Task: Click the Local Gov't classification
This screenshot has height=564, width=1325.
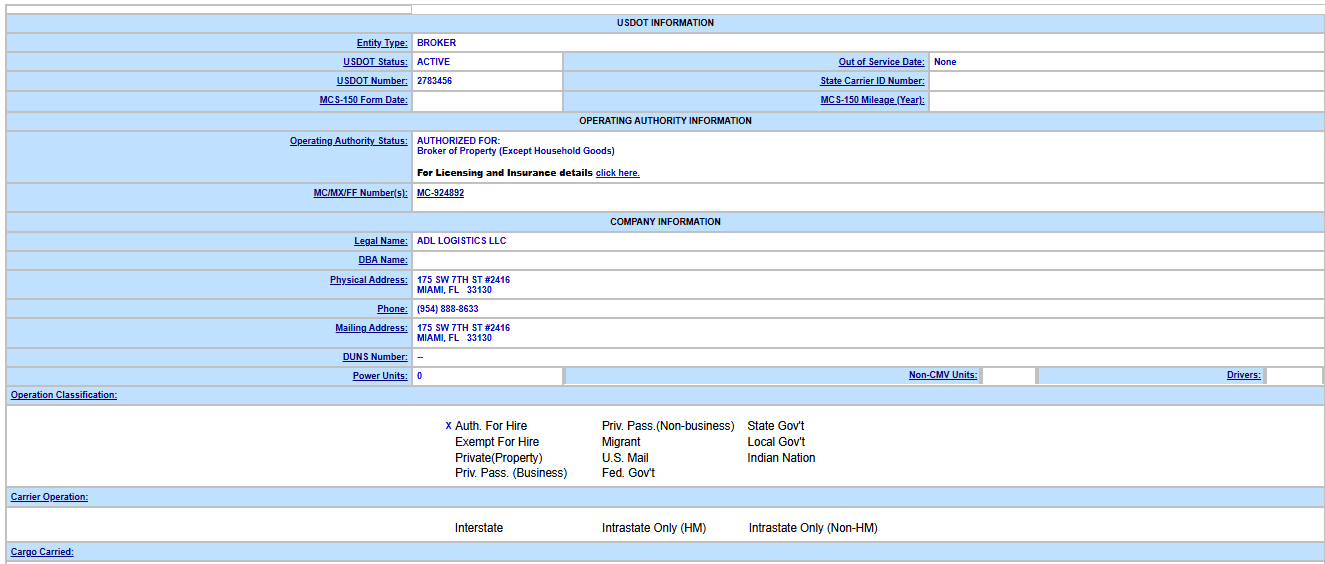Action: 776,442
